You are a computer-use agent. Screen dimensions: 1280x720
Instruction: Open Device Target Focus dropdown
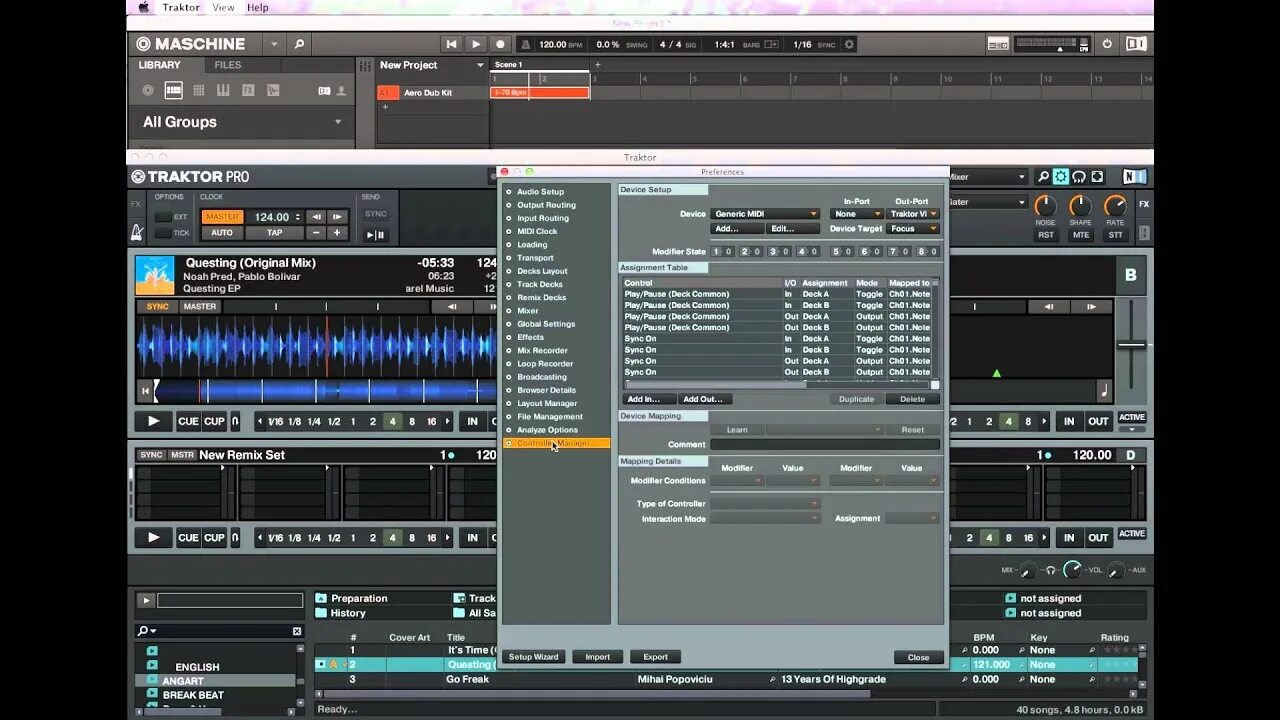pos(914,229)
